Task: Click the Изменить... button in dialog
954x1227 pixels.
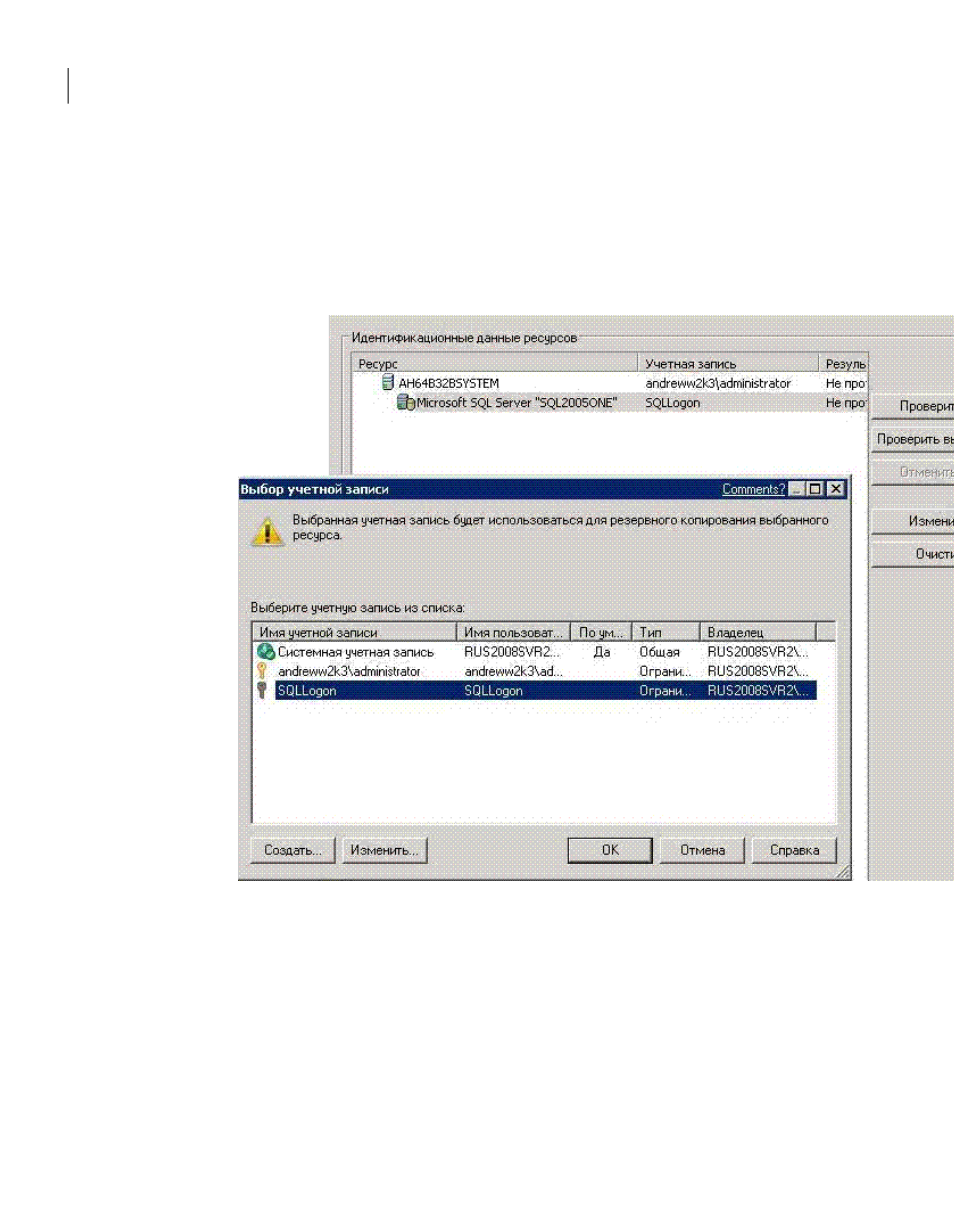Action: 385,850
